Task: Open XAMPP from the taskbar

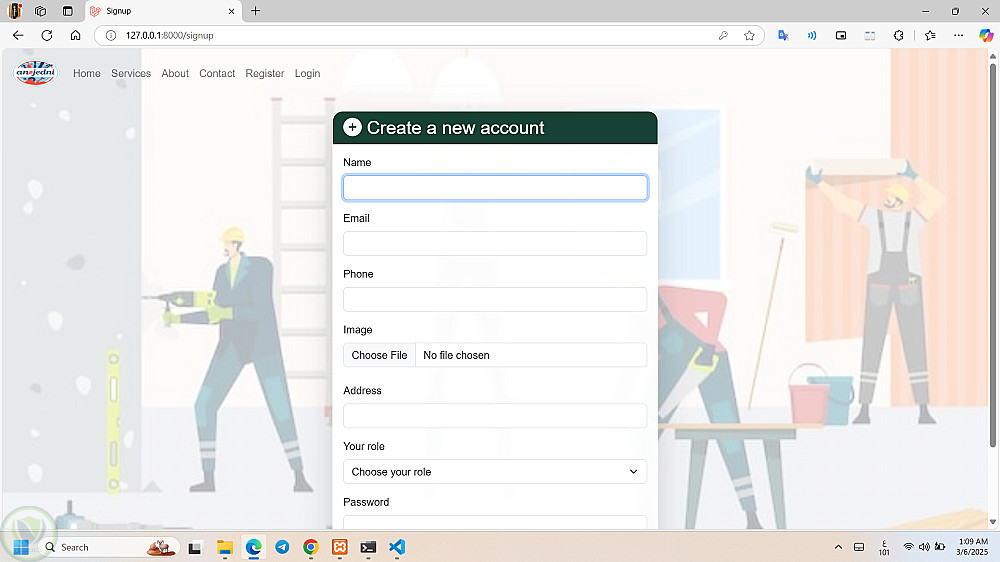Action: pos(339,547)
